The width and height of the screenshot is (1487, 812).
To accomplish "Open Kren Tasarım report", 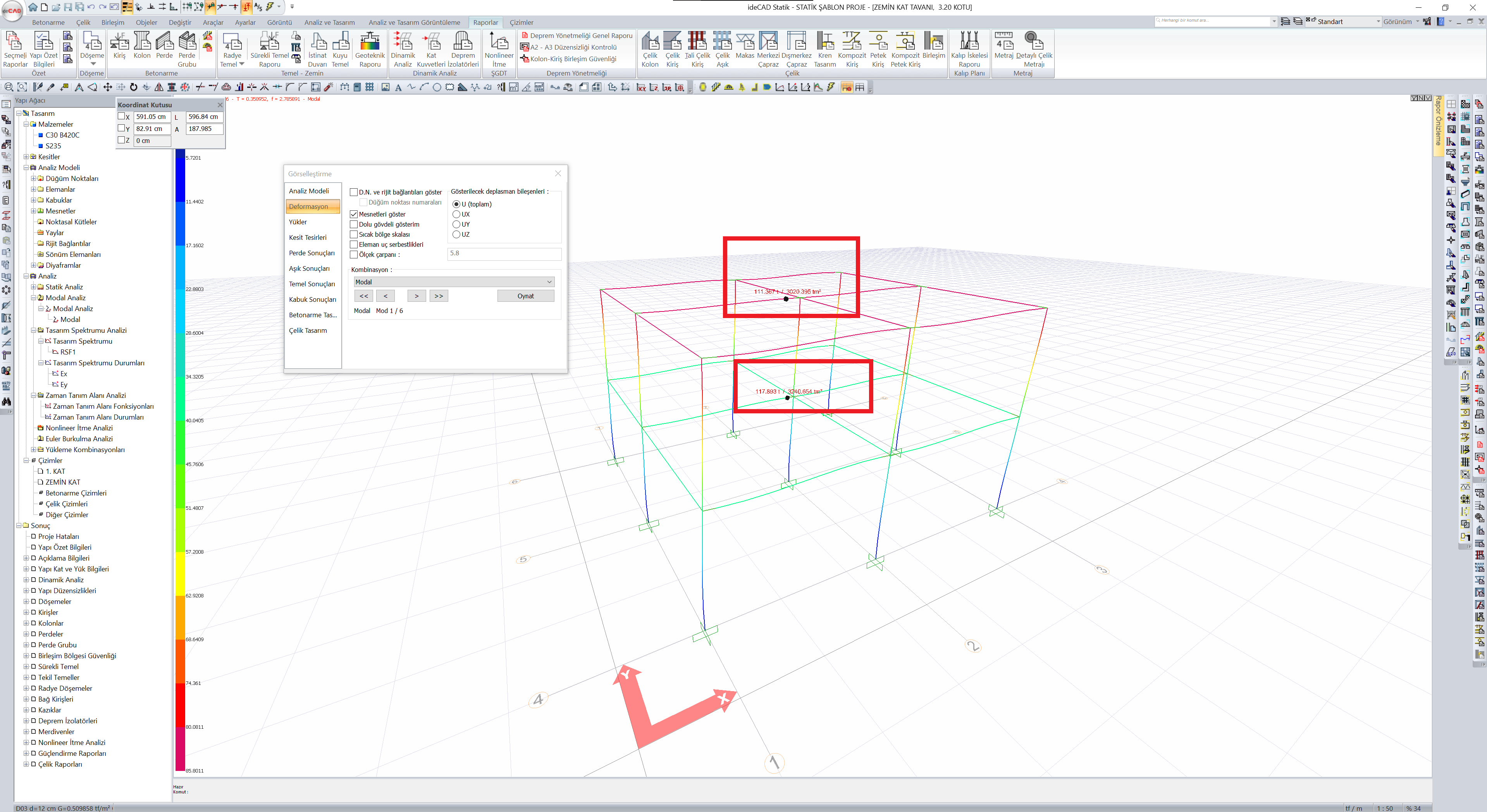I will point(825,50).
